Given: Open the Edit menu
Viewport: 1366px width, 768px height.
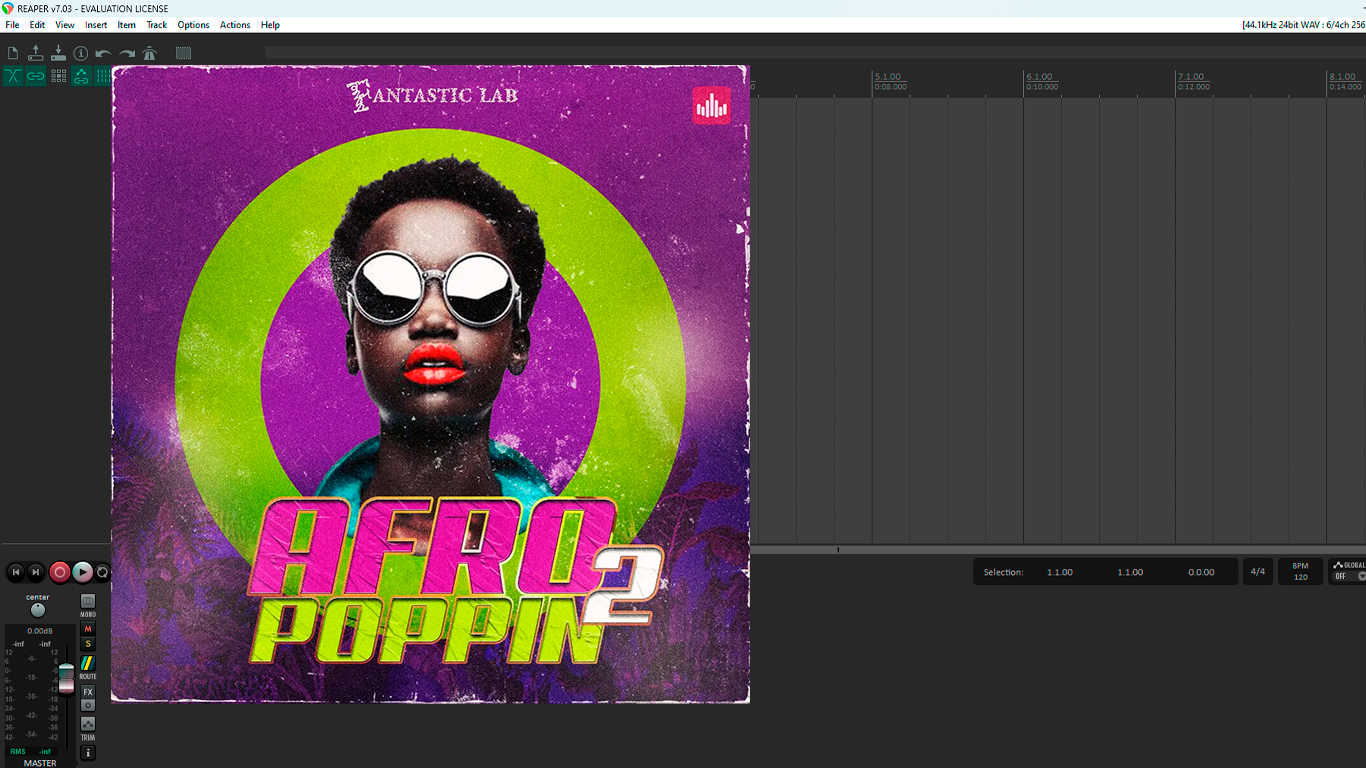Looking at the screenshot, I should coord(37,25).
